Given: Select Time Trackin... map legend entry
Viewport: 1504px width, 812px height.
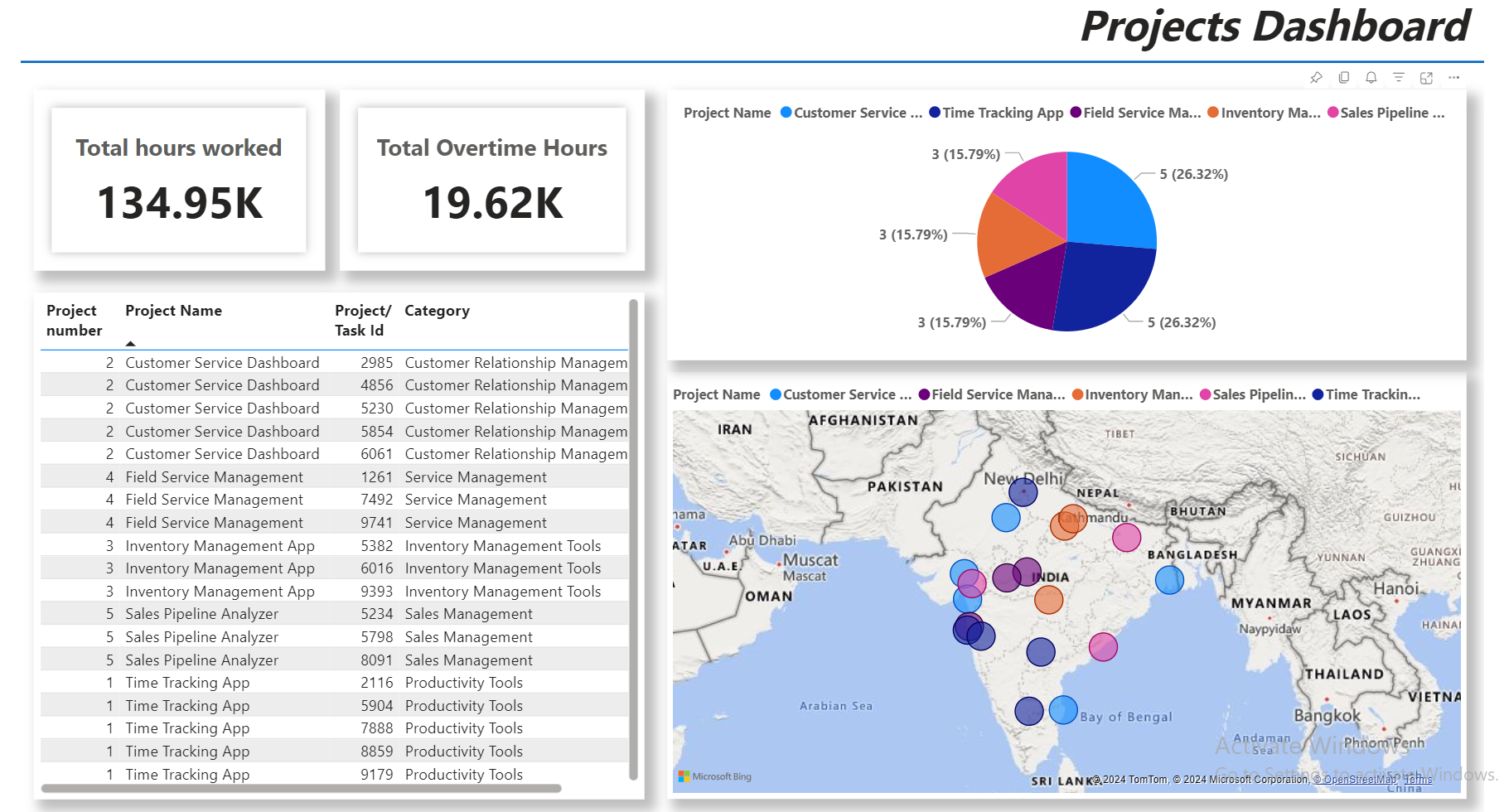Looking at the screenshot, I should coord(1366,394).
